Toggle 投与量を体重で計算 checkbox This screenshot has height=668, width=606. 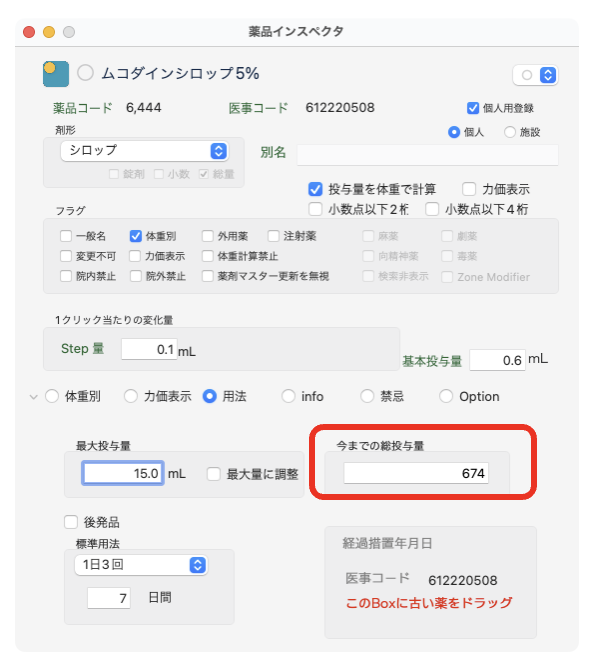315,189
